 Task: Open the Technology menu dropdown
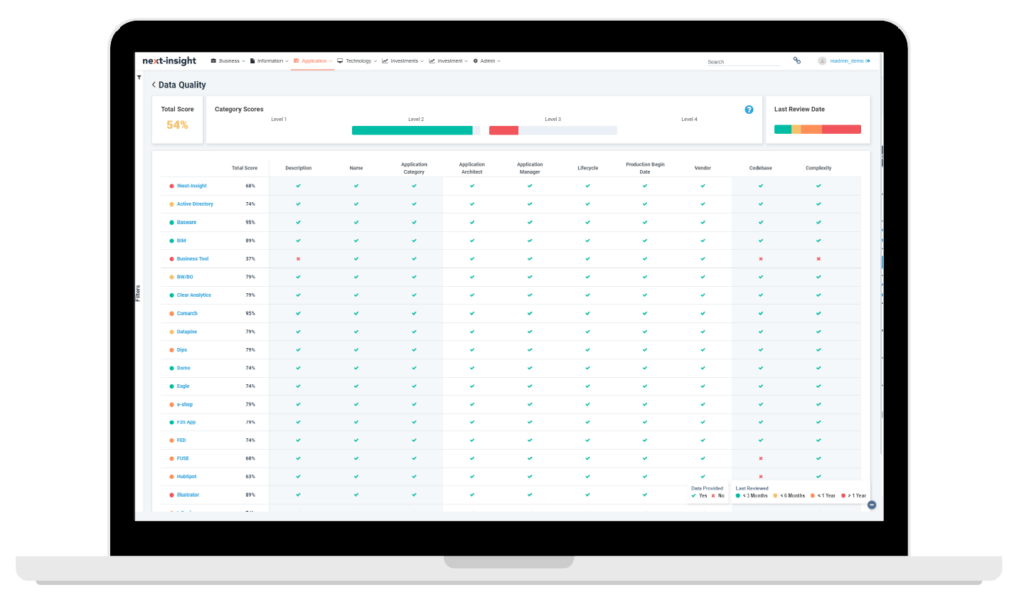click(357, 61)
